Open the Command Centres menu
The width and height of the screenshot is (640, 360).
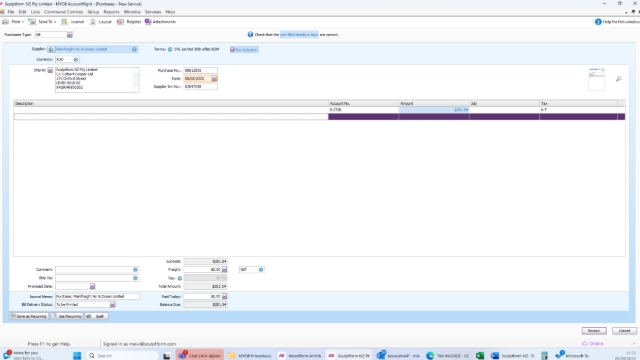click(x=63, y=12)
